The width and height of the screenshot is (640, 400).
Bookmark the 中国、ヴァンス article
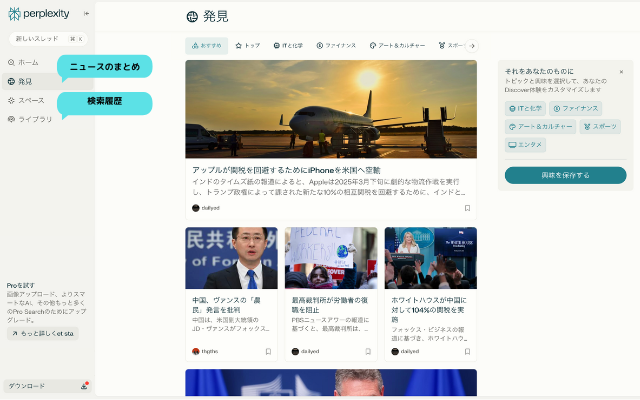tap(268, 351)
